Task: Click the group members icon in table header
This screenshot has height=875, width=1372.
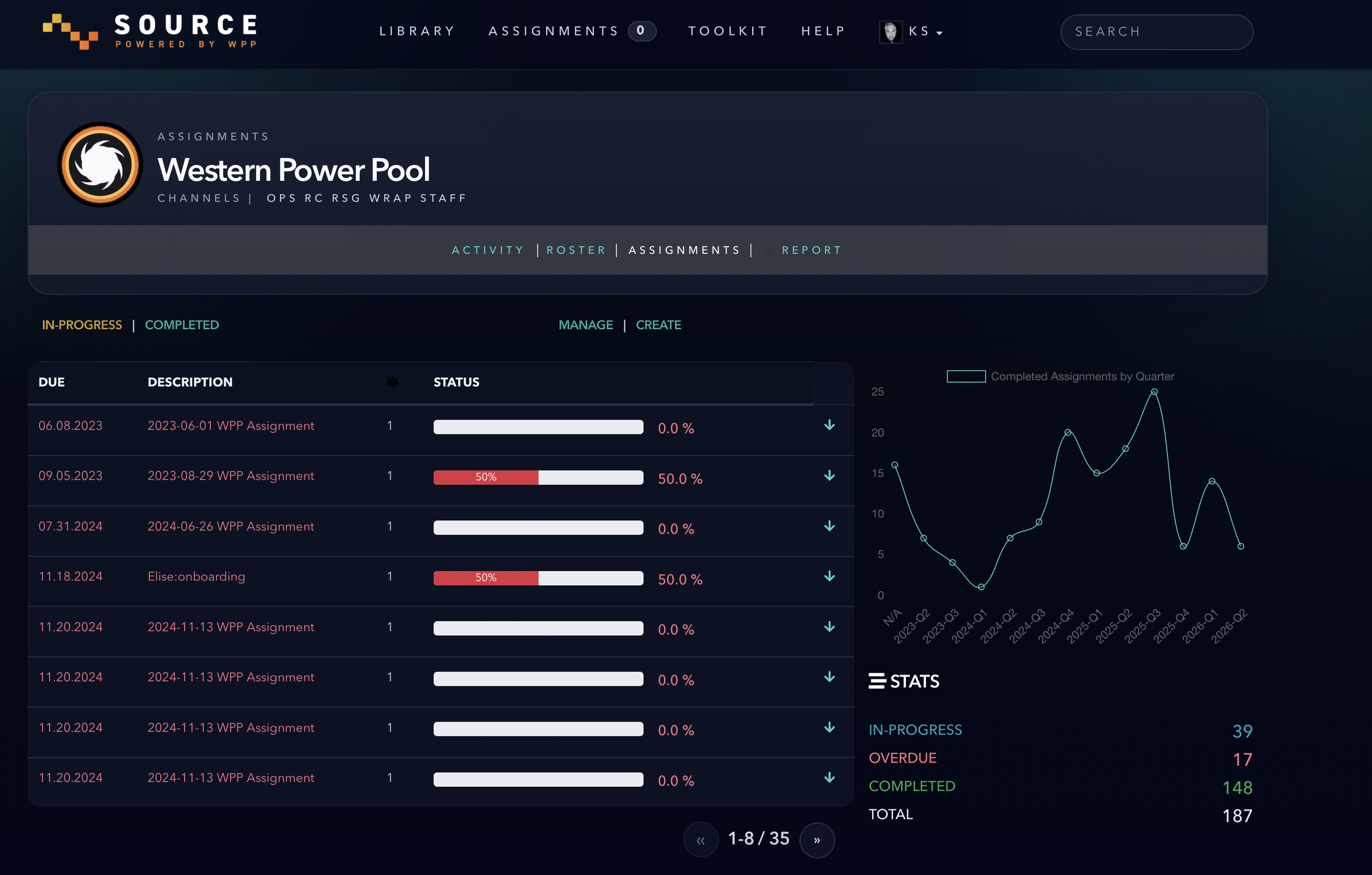Action: pos(393,382)
